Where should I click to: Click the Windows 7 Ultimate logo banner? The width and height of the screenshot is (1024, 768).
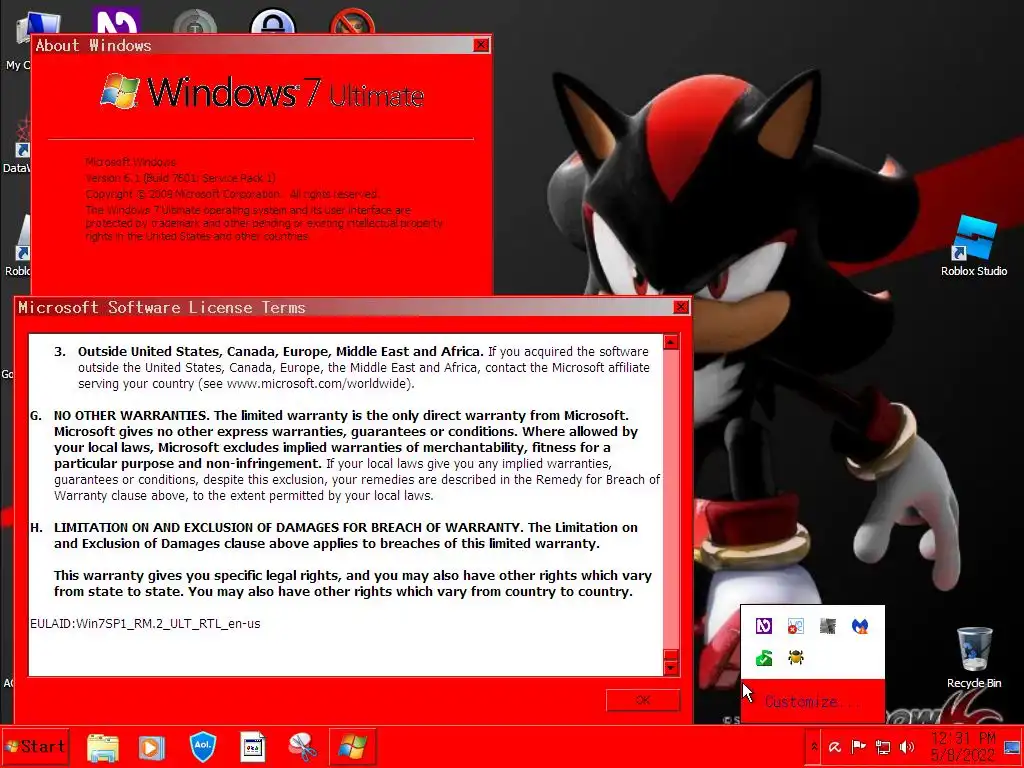263,91
